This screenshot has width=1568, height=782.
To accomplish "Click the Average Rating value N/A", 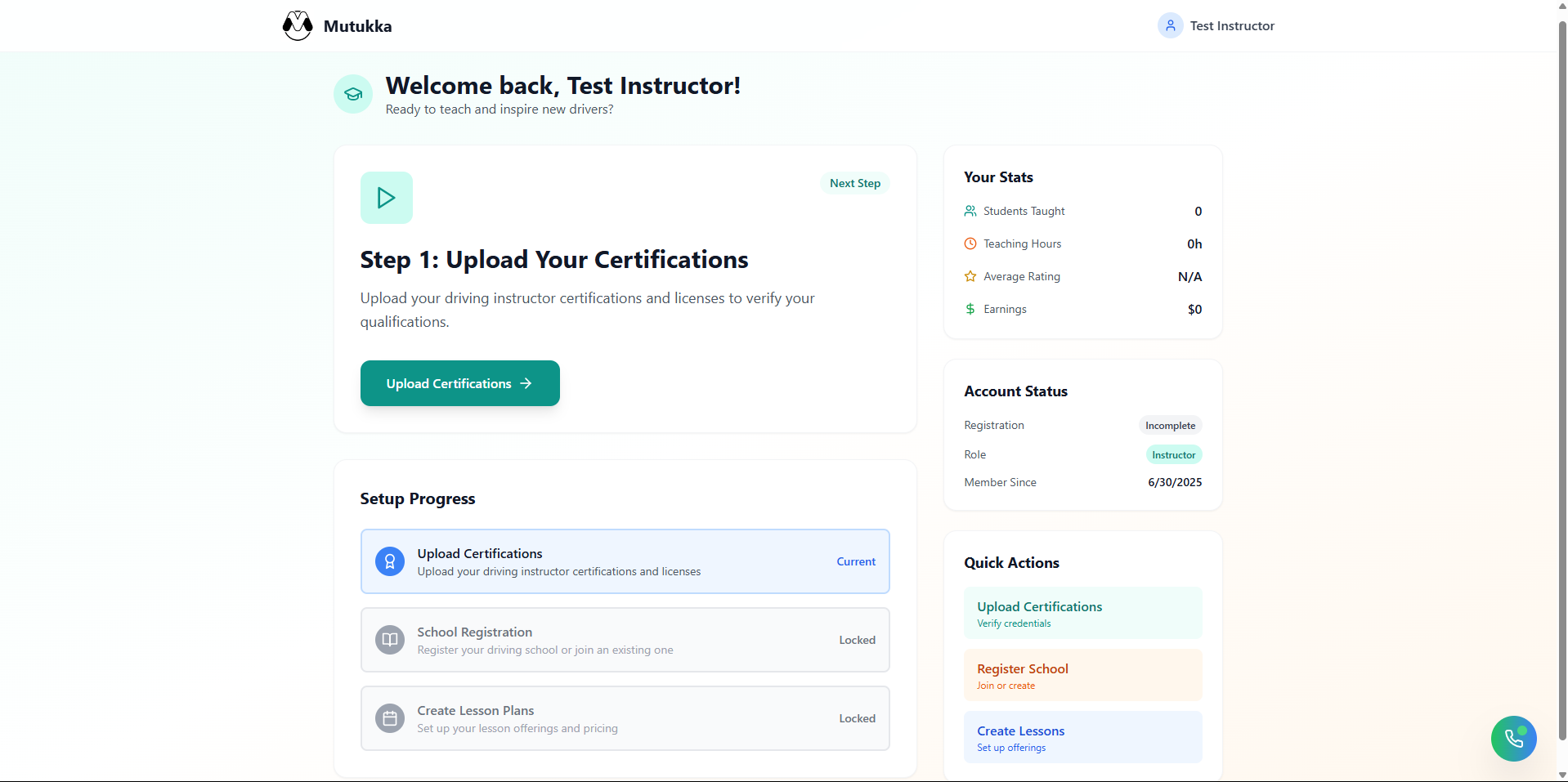I will tap(1189, 276).
